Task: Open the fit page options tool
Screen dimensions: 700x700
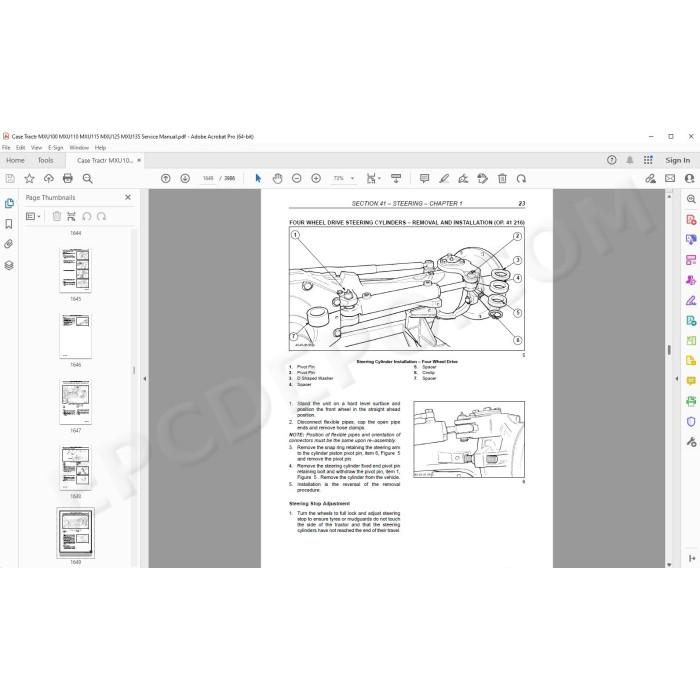Action: click(373, 179)
